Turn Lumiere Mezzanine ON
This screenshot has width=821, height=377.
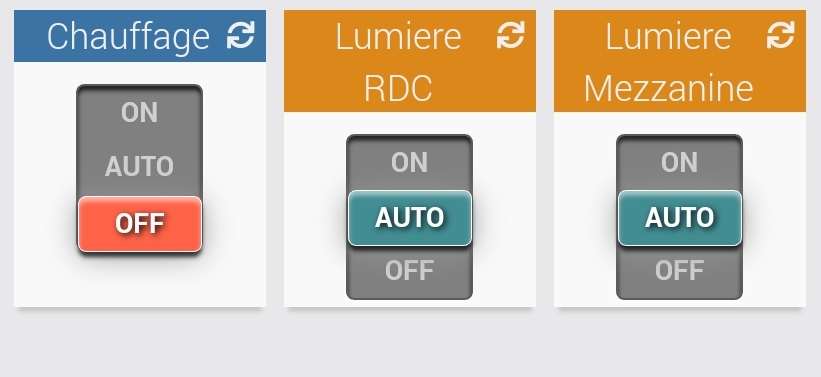(x=680, y=162)
